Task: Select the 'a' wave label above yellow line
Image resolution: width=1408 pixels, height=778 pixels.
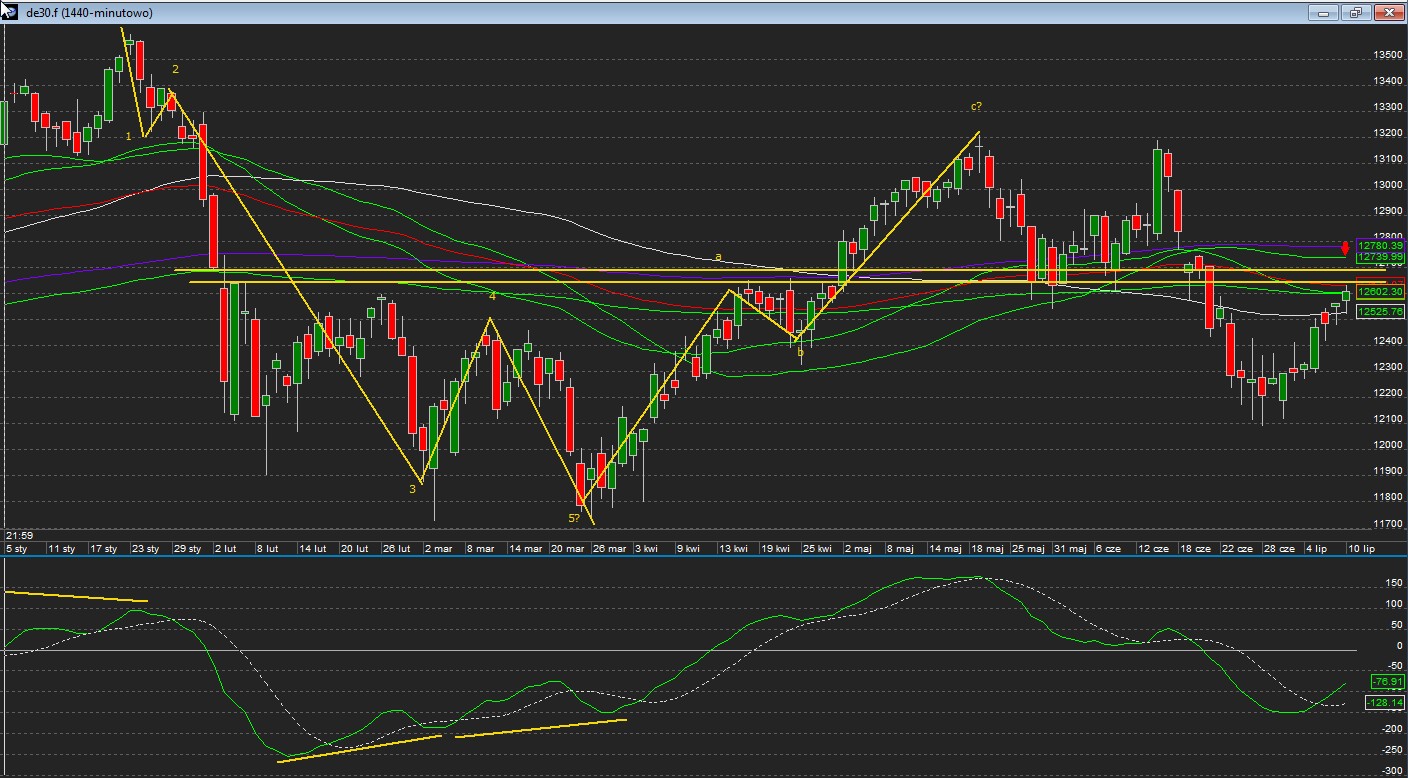Action: (718, 257)
